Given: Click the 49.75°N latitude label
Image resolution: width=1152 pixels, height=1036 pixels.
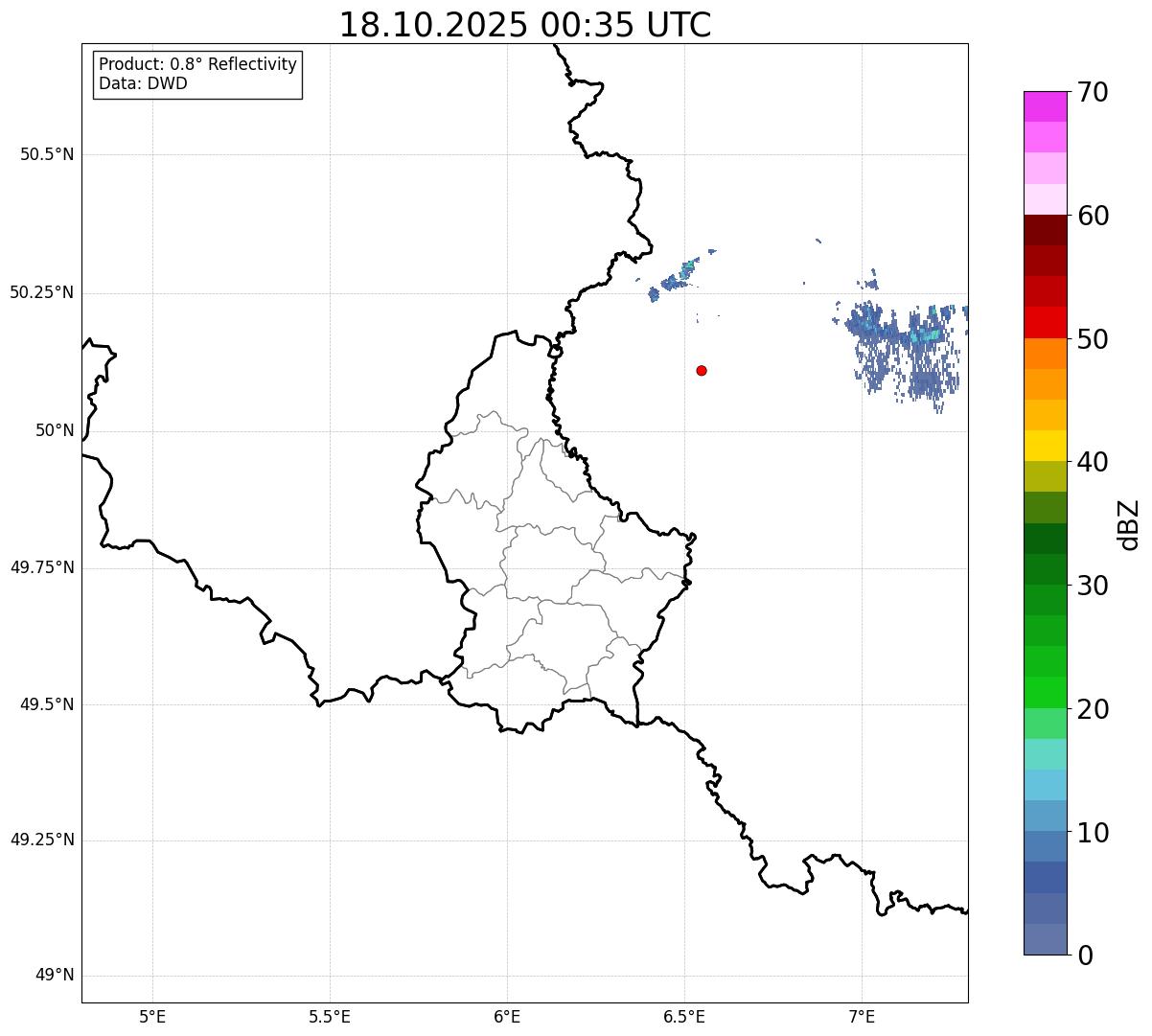Looking at the screenshot, I should (x=41, y=567).
